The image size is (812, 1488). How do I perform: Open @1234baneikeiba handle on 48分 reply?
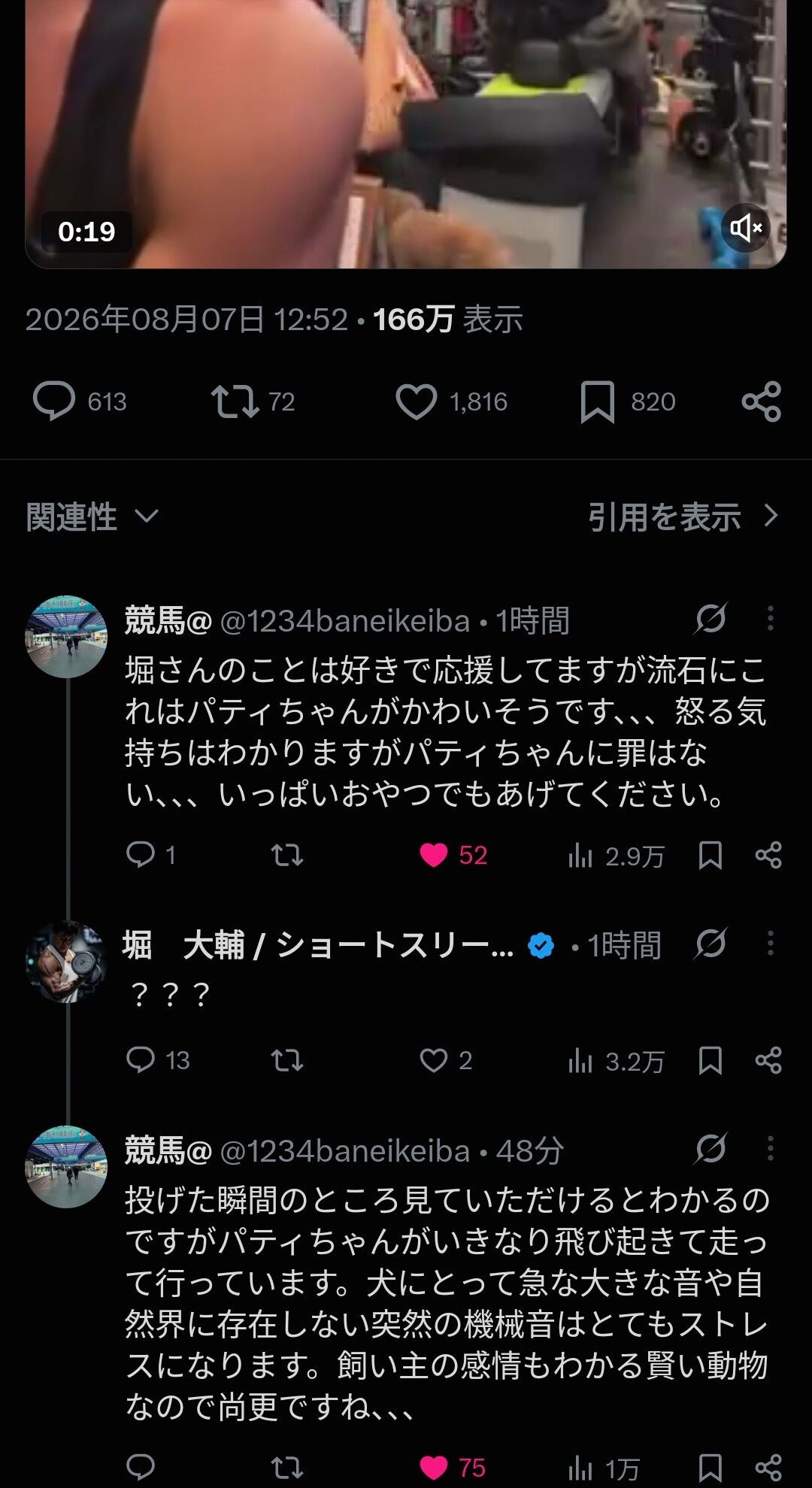(x=345, y=1150)
